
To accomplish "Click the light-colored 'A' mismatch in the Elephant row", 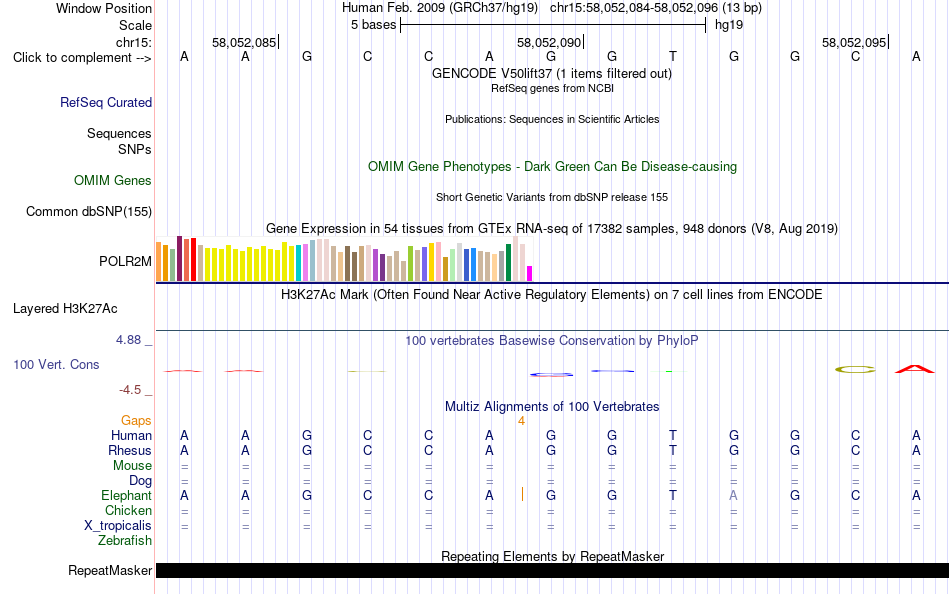I will [x=733, y=496].
